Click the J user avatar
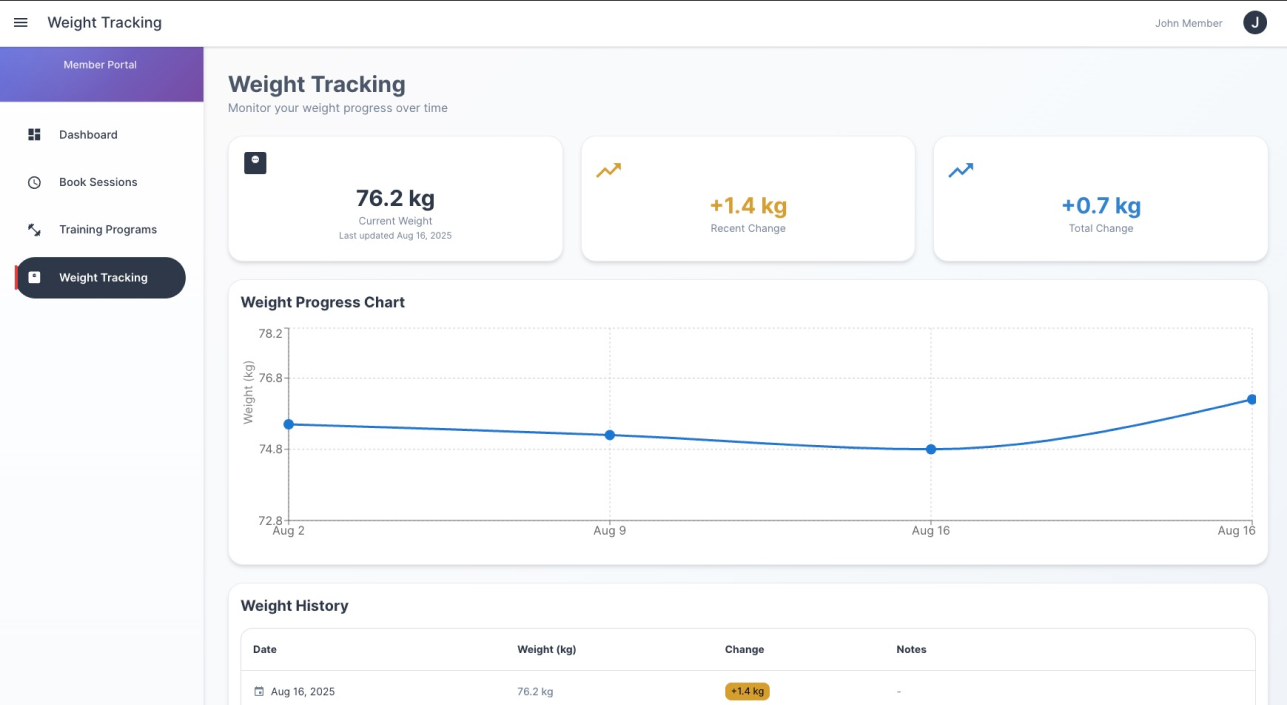 tap(1254, 22)
